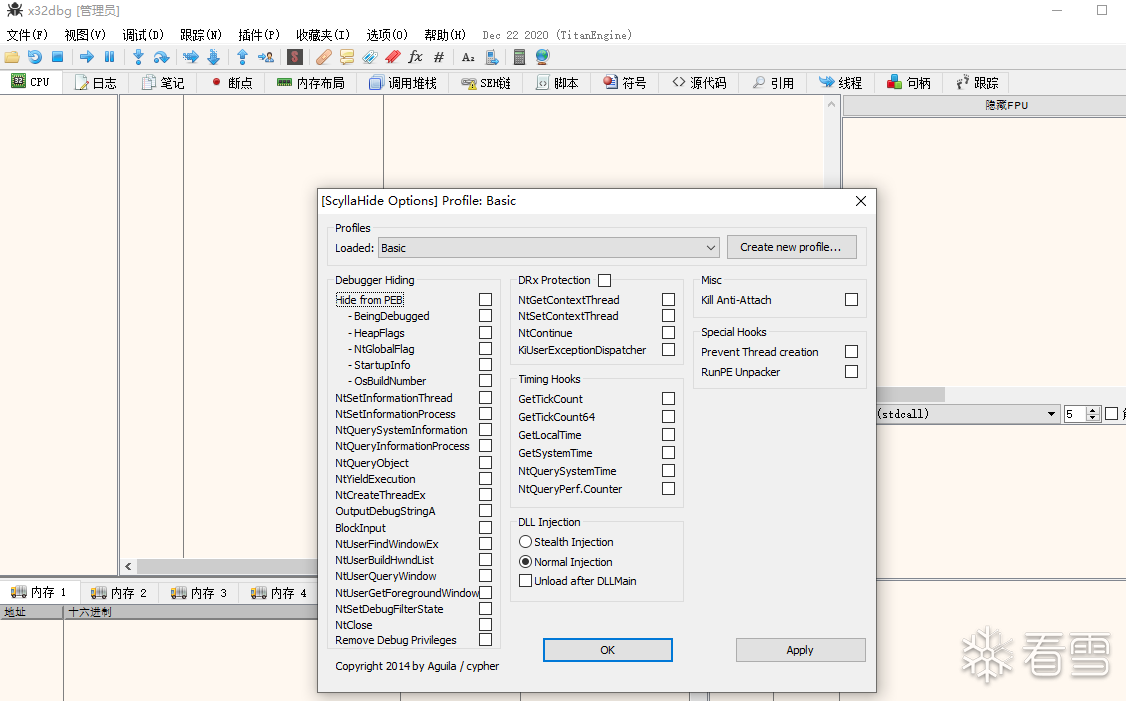Click the variables hash icon
Image resolution: width=1126 pixels, height=701 pixels.
pos(439,57)
